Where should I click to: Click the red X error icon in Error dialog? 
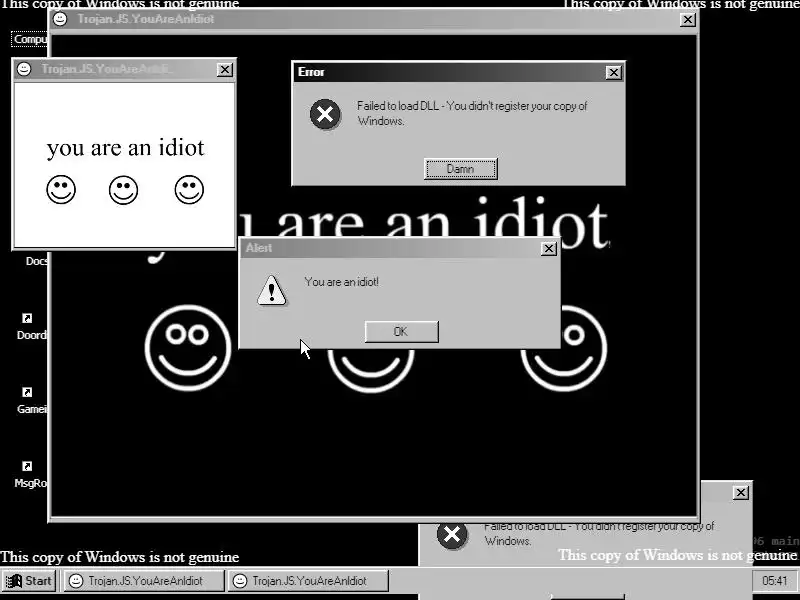tap(325, 114)
